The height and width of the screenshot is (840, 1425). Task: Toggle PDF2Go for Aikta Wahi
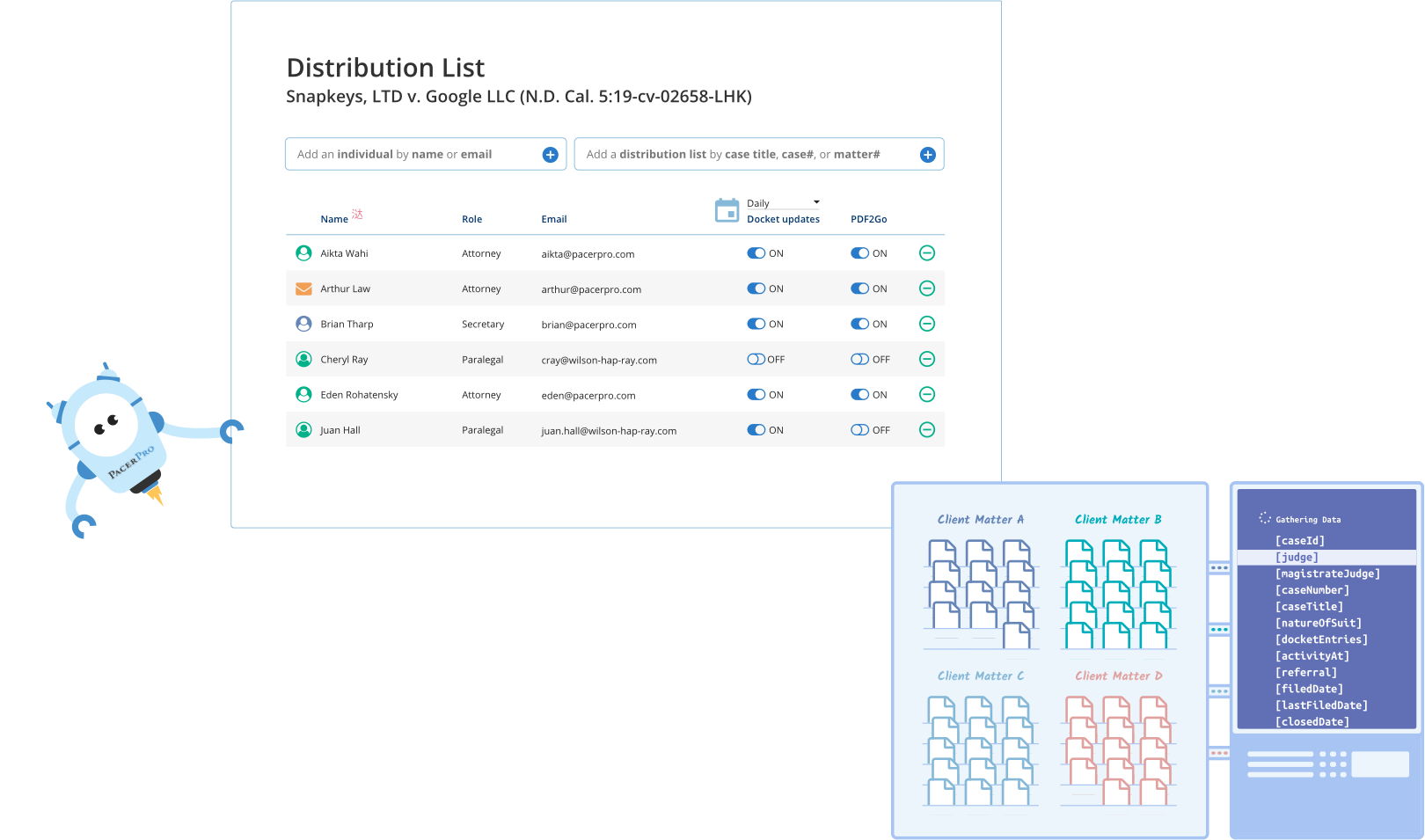click(x=860, y=253)
